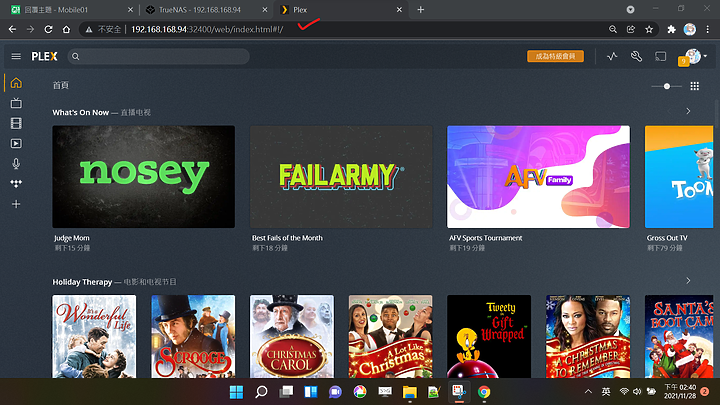Screen dimensions: 720x405
Task: Reload the current page
Action: 48,29
